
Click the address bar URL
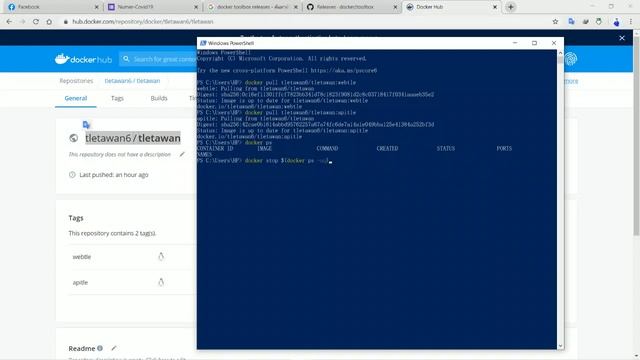click(x=143, y=22)
